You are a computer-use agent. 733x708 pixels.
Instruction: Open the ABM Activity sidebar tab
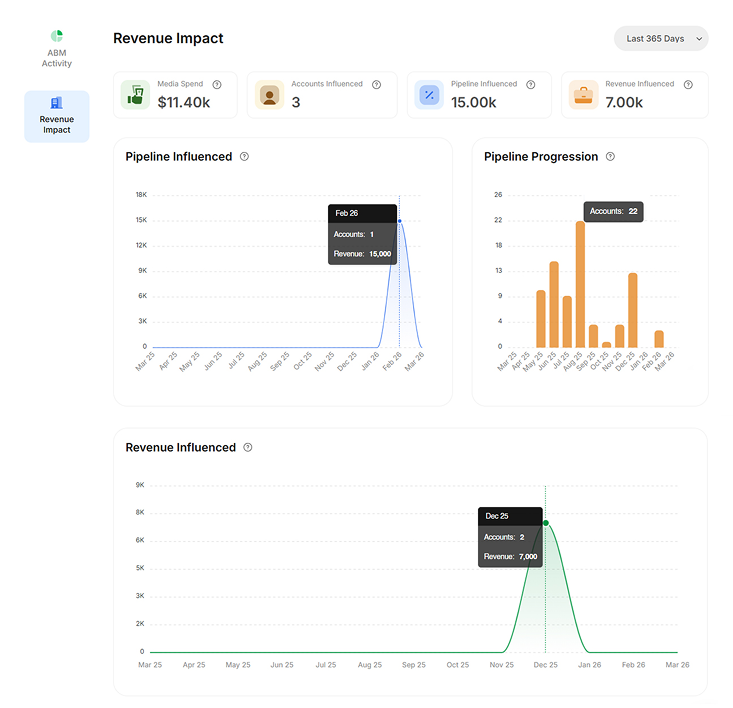[x=57, y=49]
